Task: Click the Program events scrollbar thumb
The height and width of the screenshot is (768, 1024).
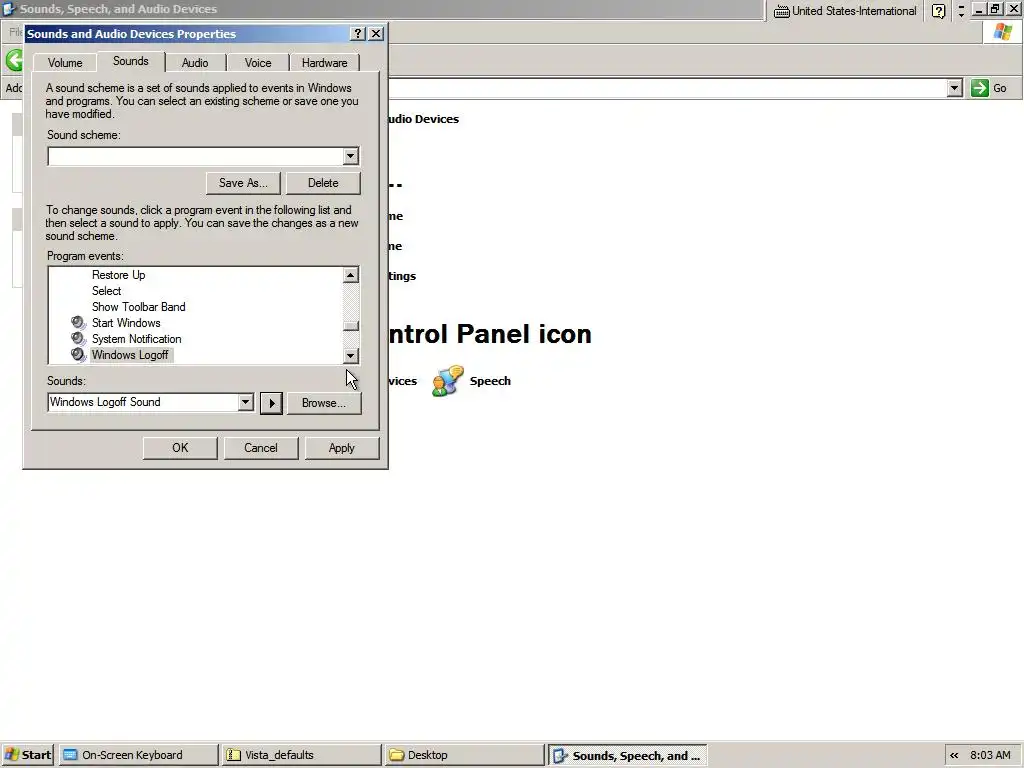Action: [351, 326]
